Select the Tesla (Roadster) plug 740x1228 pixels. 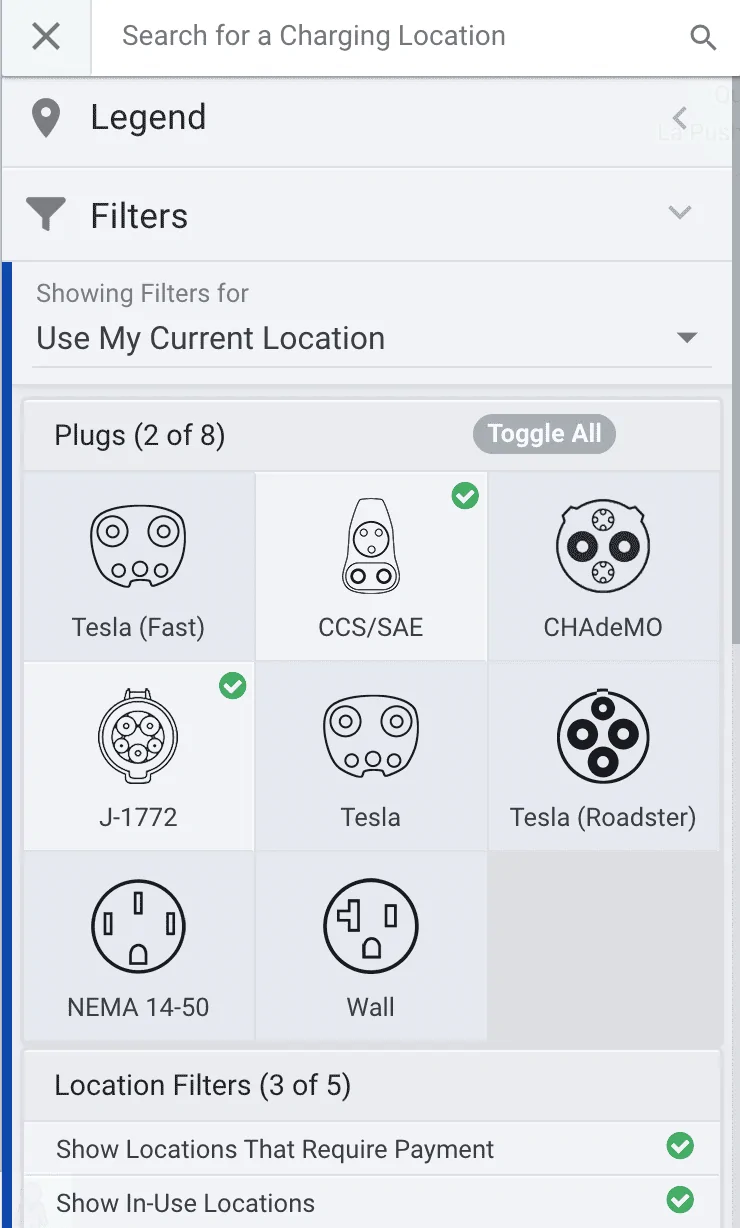click(602, 737)
